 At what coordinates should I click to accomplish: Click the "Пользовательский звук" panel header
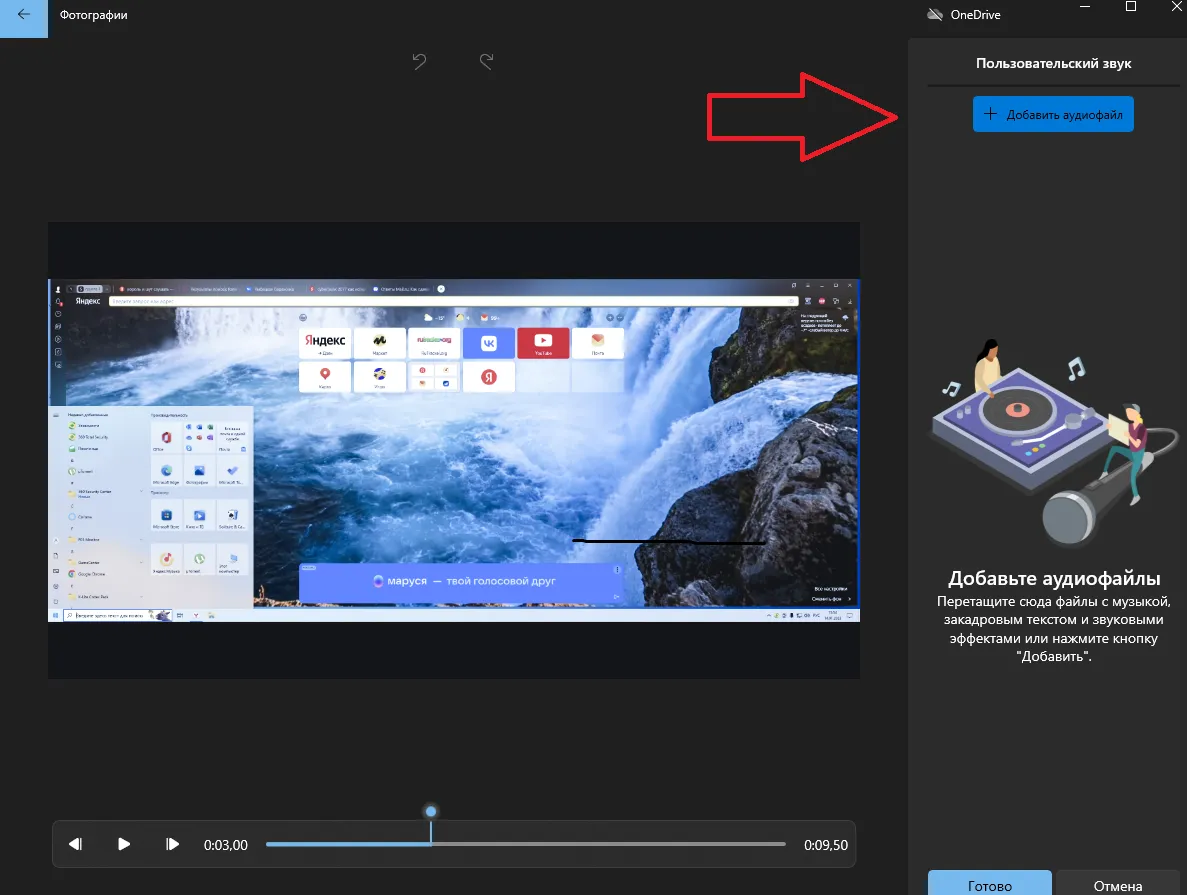pyautogui.click(x=1053, y=64)
